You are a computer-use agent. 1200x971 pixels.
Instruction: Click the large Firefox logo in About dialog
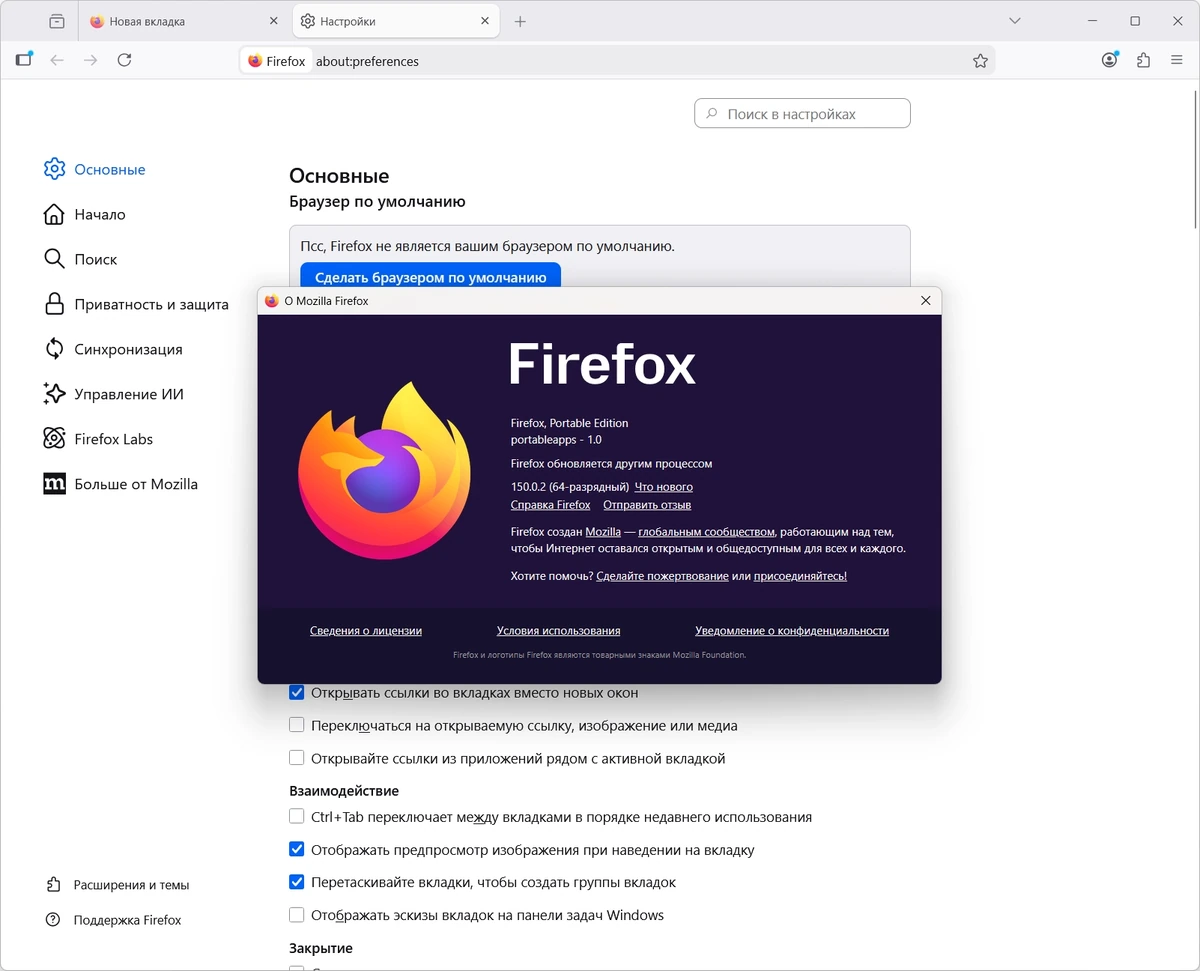(x=384, y=469)
